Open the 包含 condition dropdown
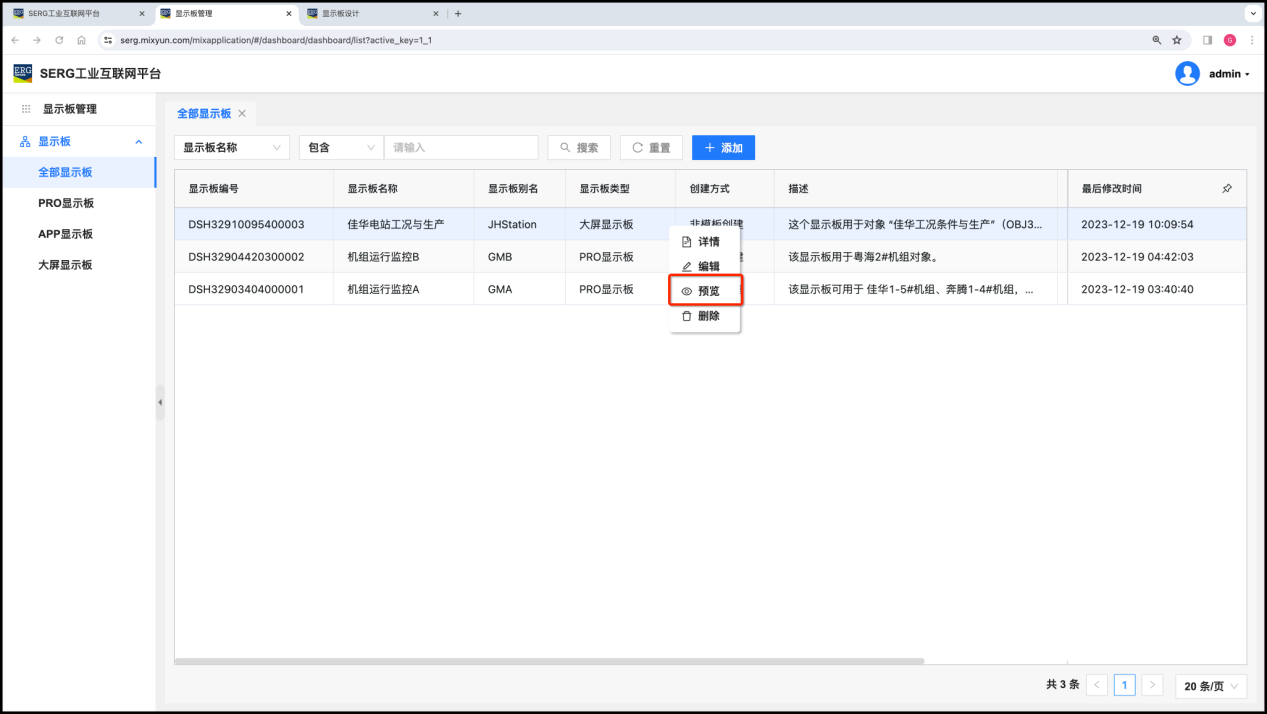The height and width of the screenshot is (714, 1267). (341, 147)
